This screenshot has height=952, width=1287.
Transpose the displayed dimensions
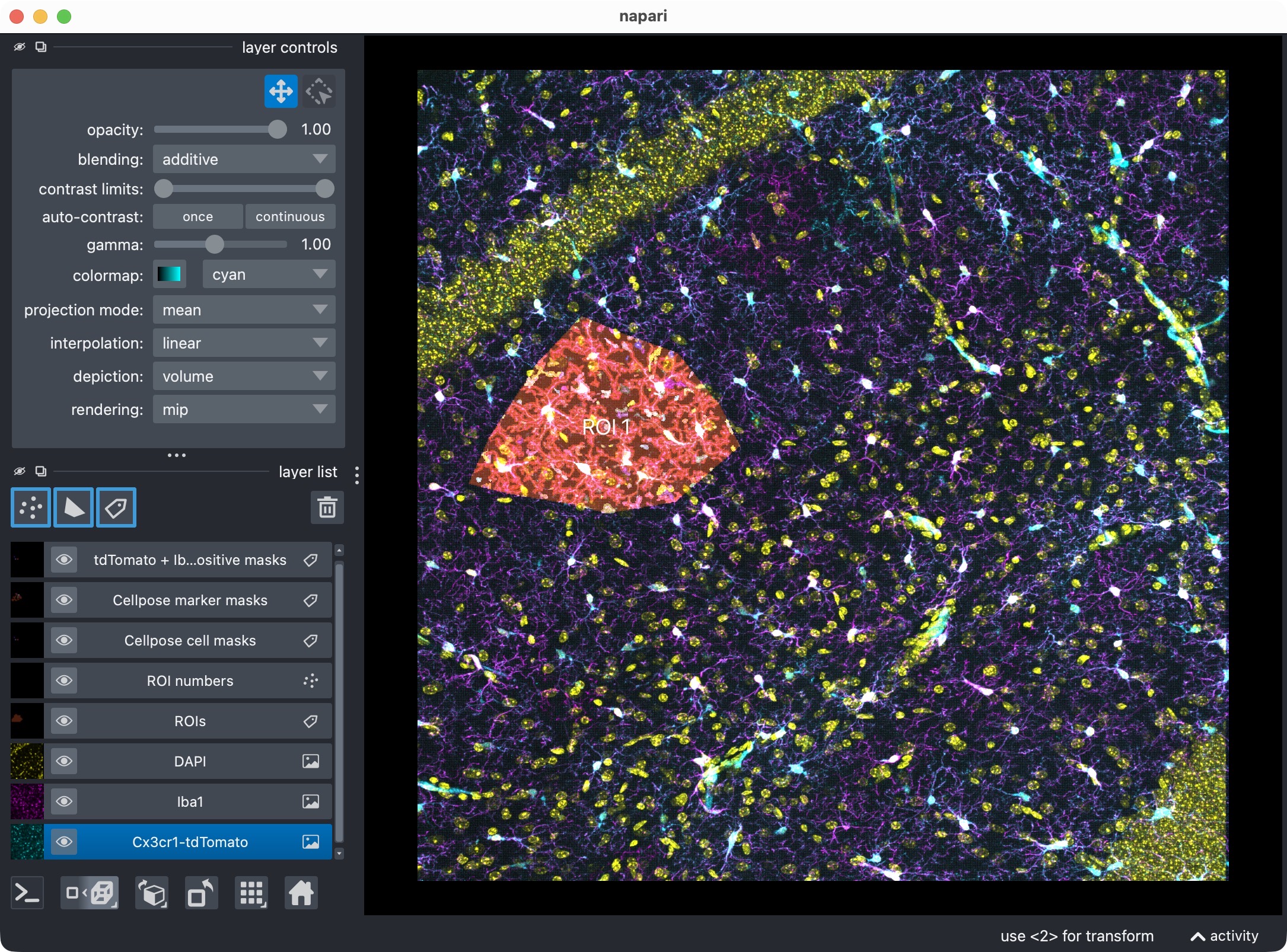(x=202, y=893)
